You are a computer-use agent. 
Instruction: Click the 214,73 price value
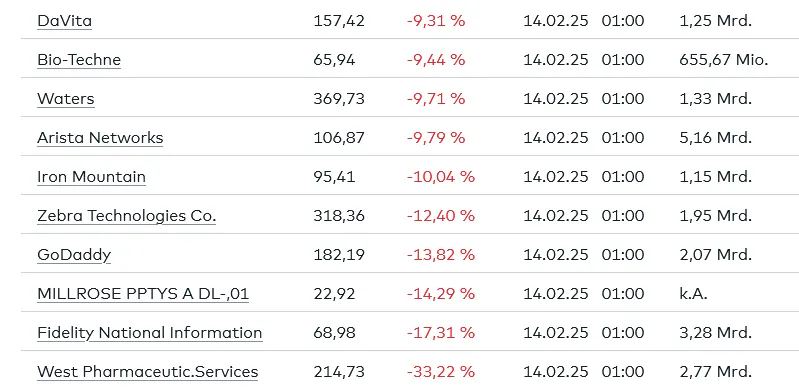pyautogui.click(x=339, y=372)
